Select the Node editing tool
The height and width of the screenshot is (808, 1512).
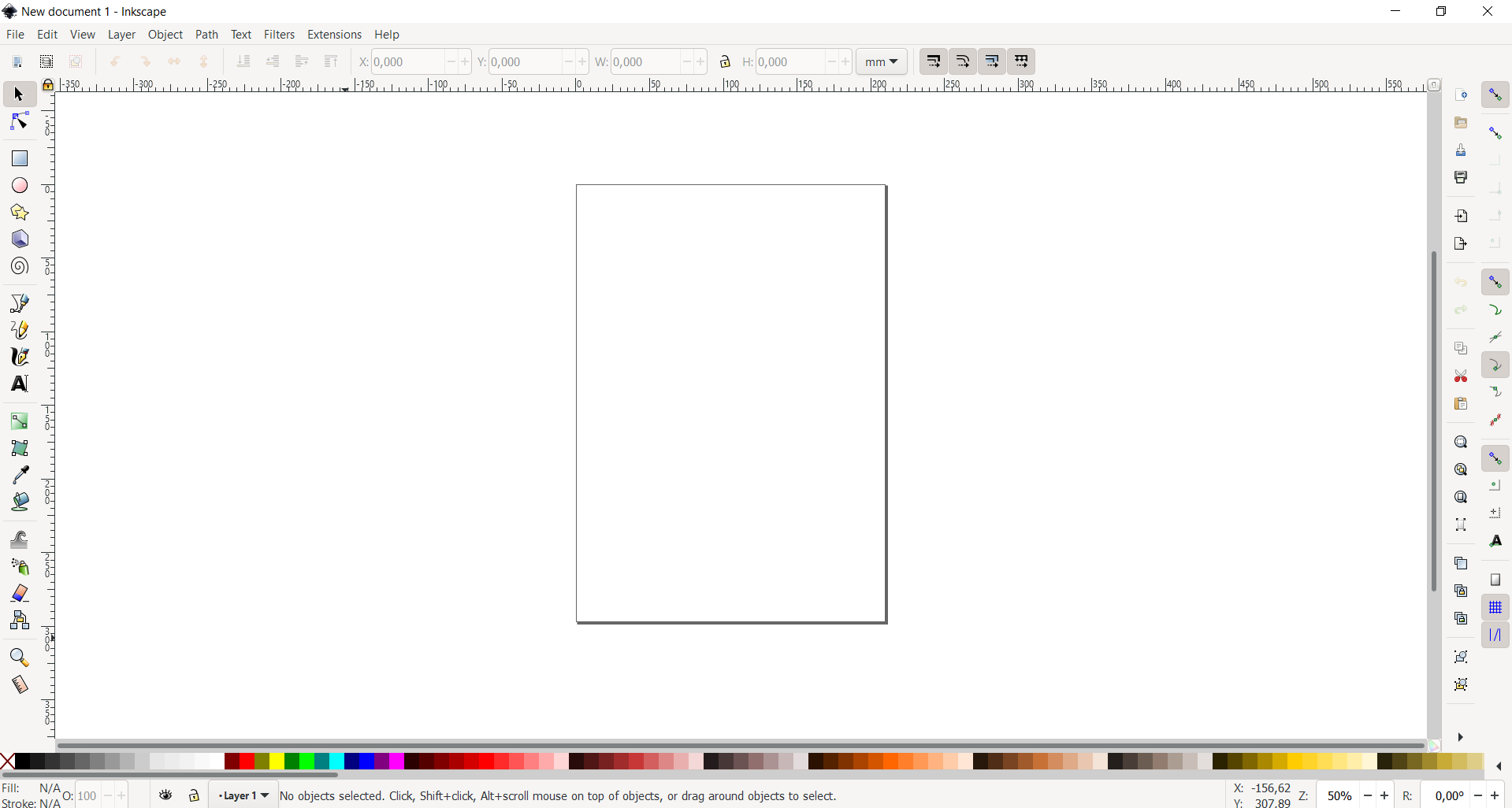(x=19, y=121)
